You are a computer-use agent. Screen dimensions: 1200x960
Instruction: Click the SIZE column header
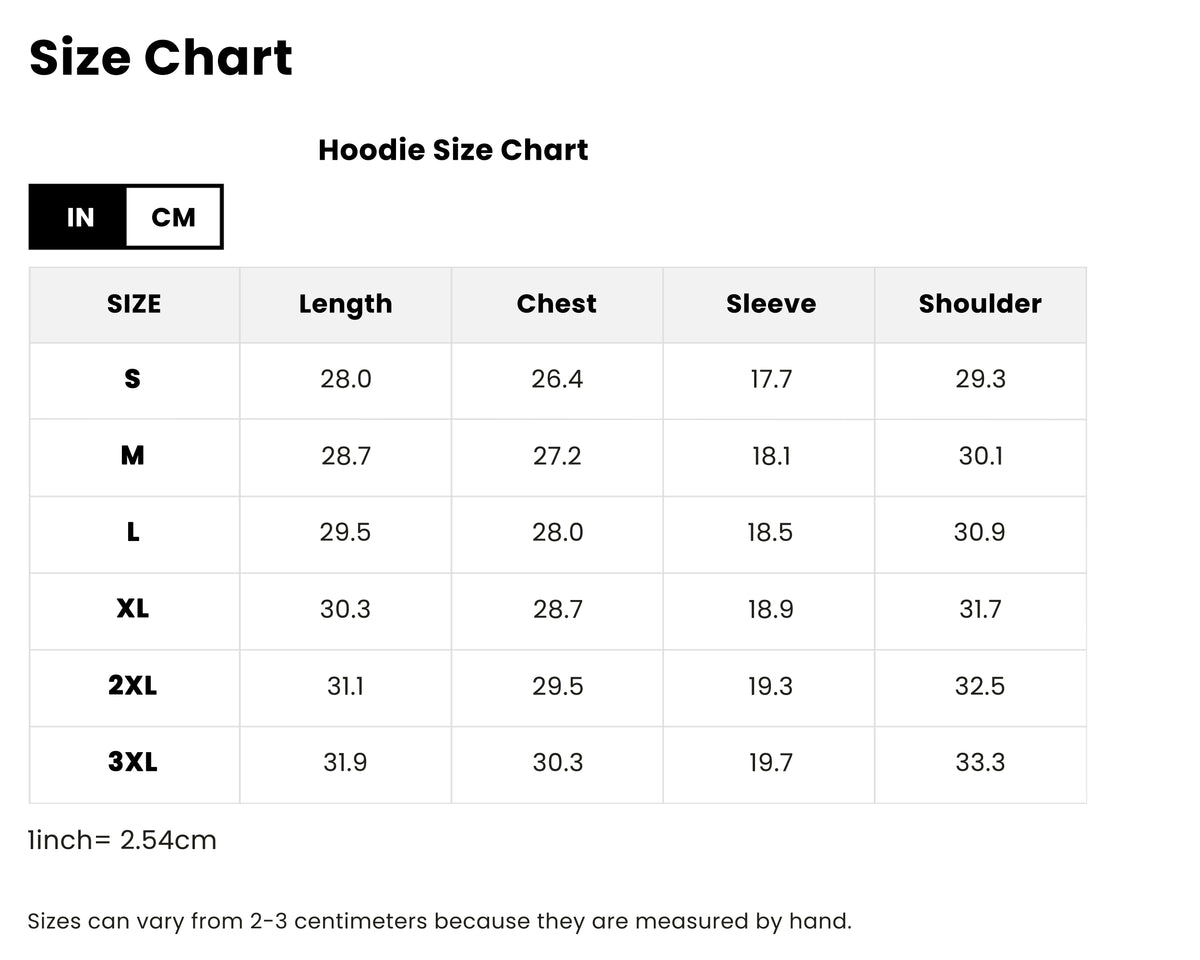[x=134, y=304]
